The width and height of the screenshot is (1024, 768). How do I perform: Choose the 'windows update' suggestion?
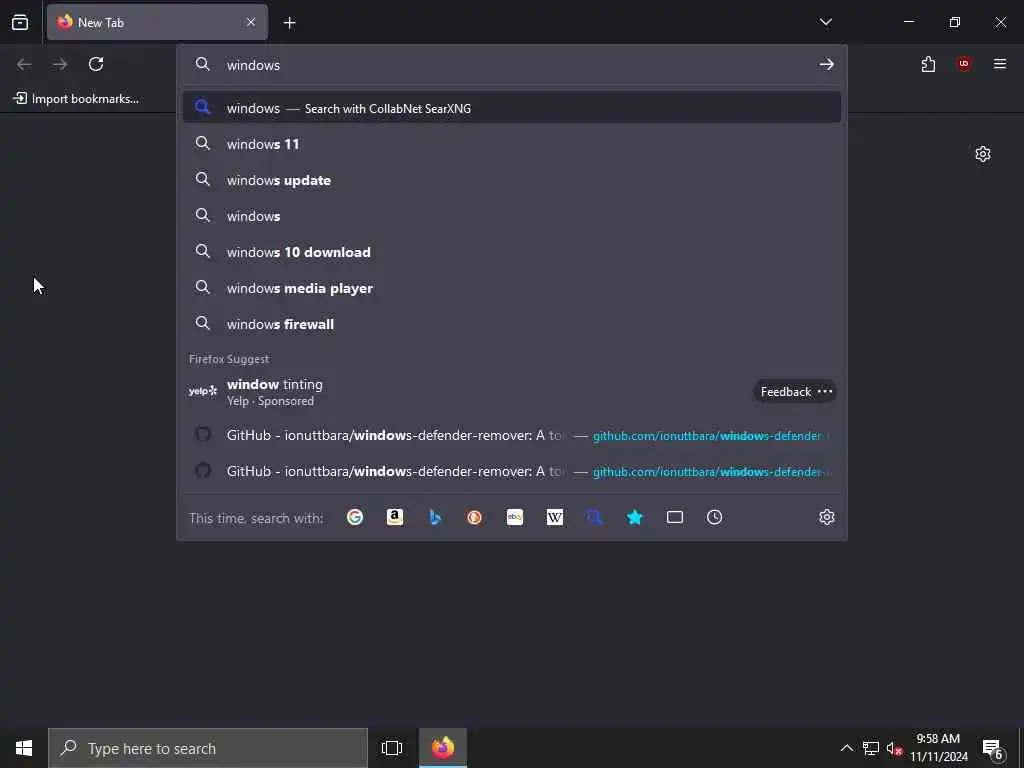point(512,180)
